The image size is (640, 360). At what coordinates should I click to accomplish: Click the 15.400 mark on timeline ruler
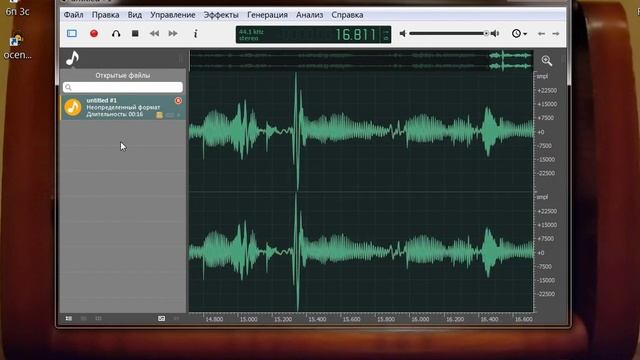point(317,319)
